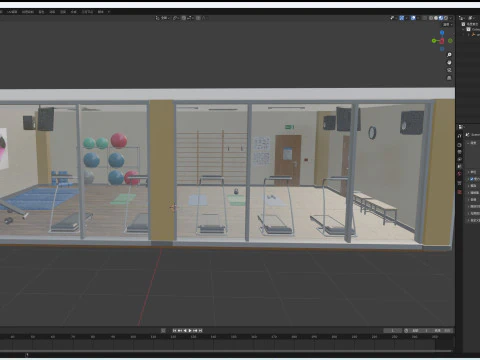Screen dimensions: 480x360
Task: Jump to previous keyframe
Action: (x=179, y=330)
